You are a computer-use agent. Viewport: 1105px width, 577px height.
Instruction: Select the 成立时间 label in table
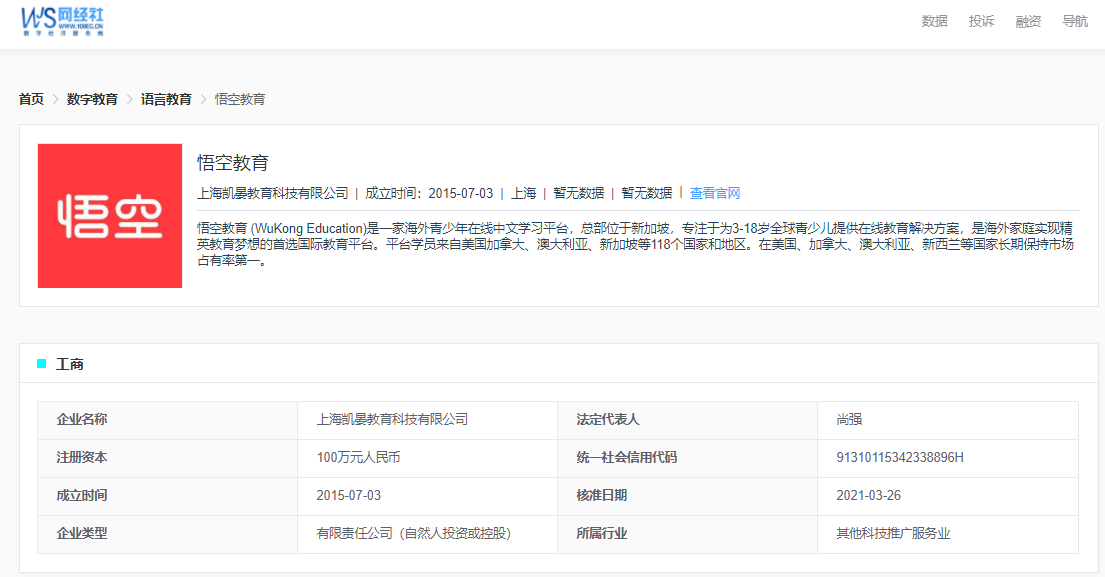click(x=82, y=496)
